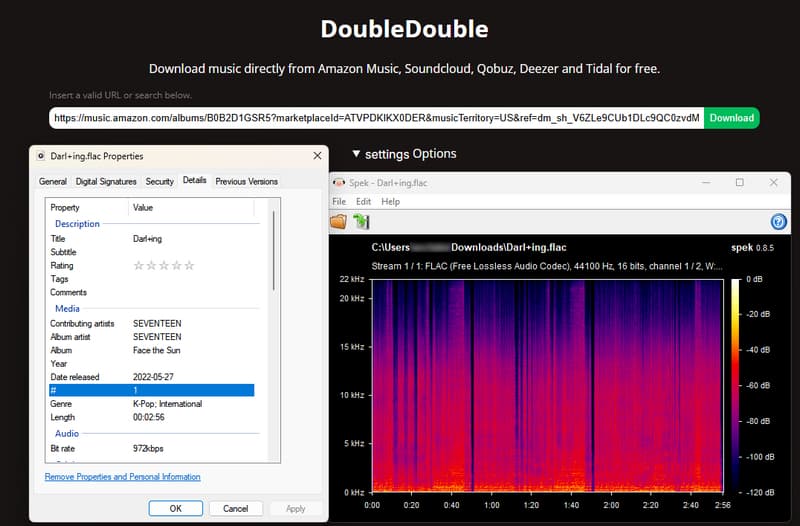Select the Details tab

(194, 180)
